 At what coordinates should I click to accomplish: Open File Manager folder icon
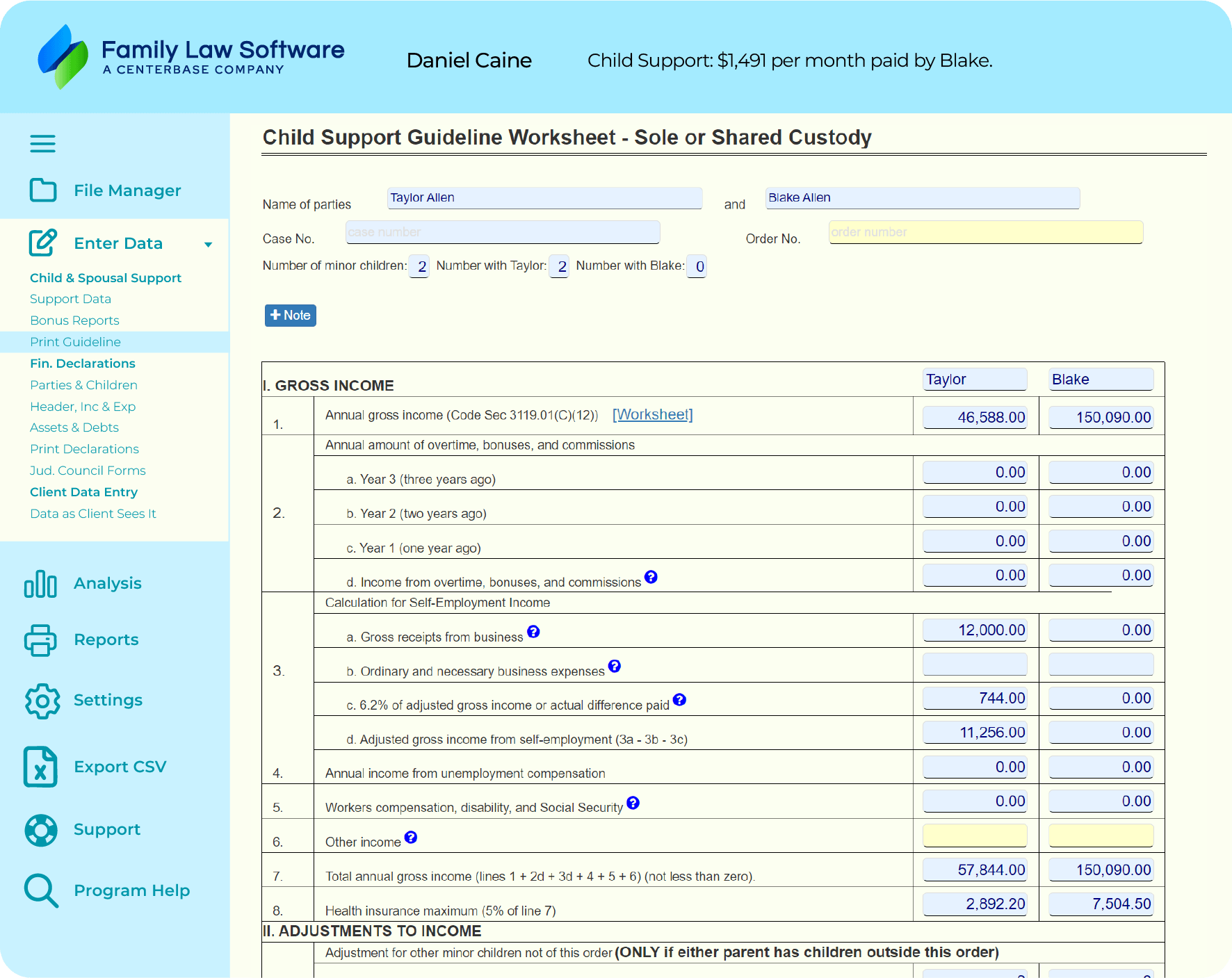(x=43, y=190)
